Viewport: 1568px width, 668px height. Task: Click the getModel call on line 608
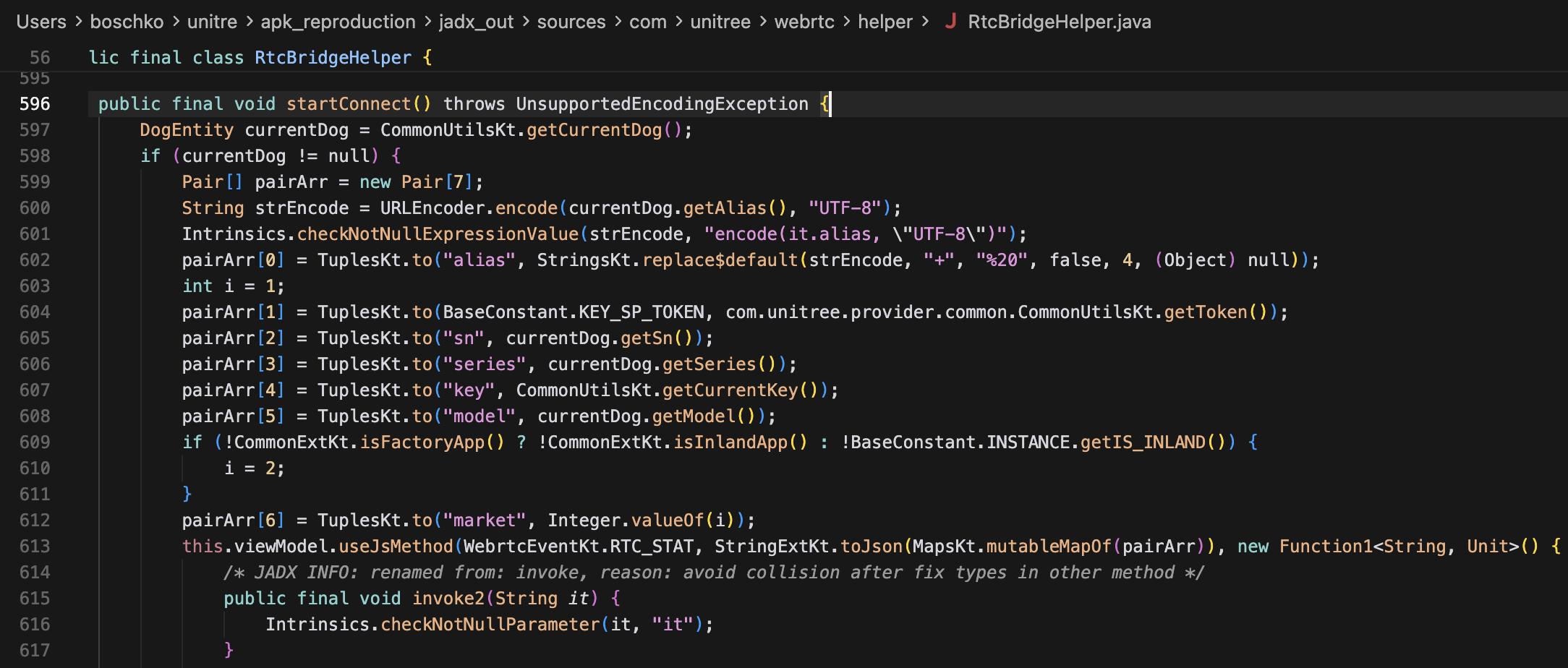[694, 416]
